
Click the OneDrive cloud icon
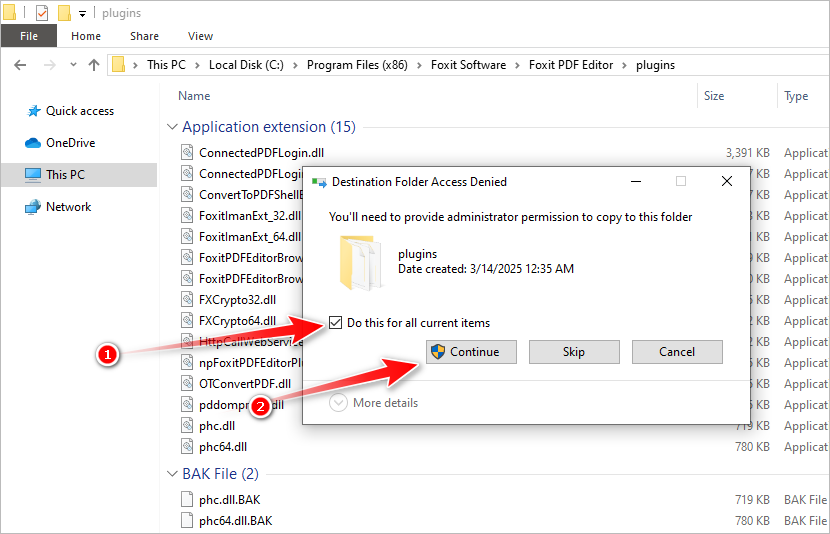pyautogui.click(x=33, y=143)
